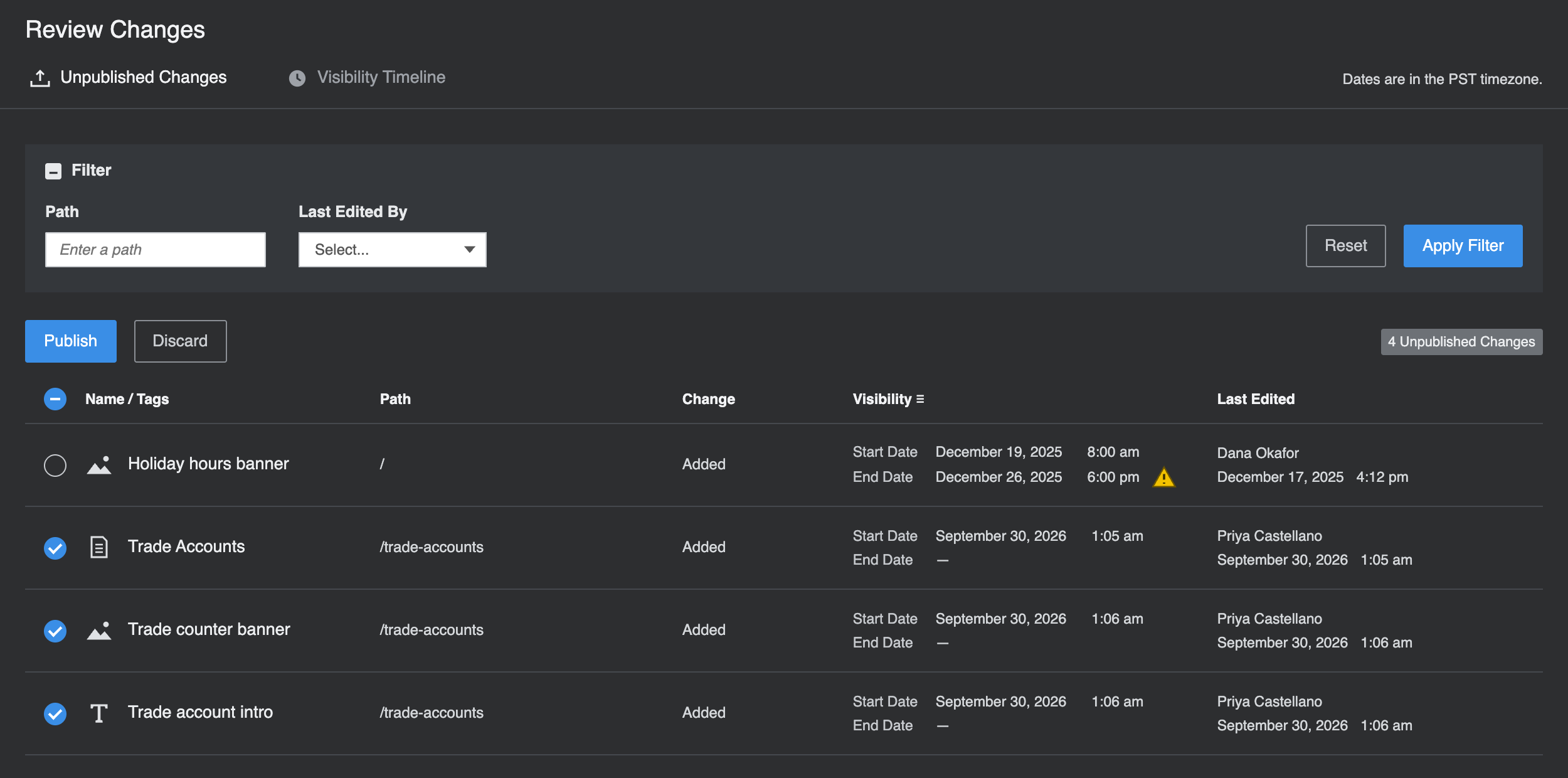
Task: Toggle the select-all checkbox in table header
Action: pyautogui.click(x=55, y=399)
